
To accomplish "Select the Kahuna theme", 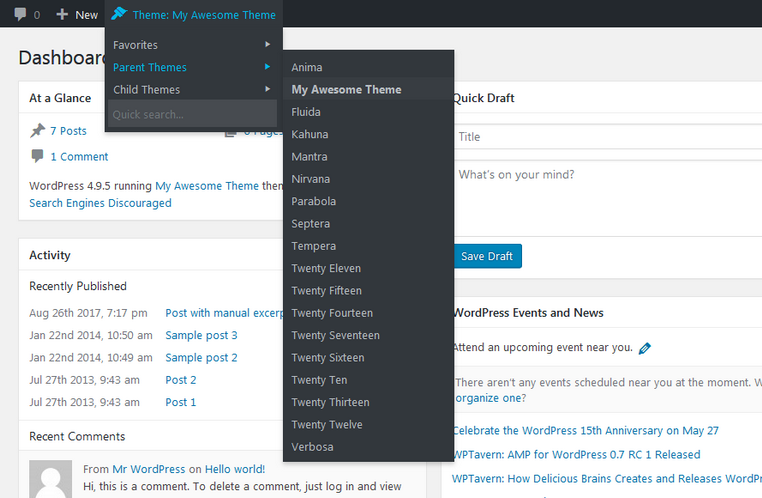I will [368, 134].
